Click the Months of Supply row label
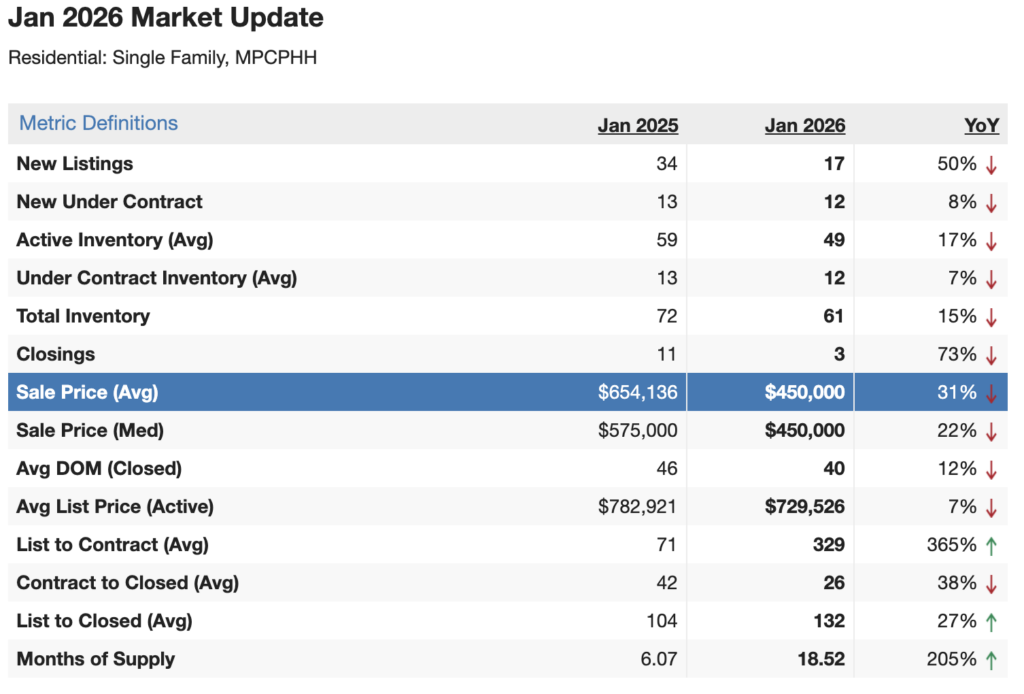This screenshot has height=694, width=1024. [96, 659]
